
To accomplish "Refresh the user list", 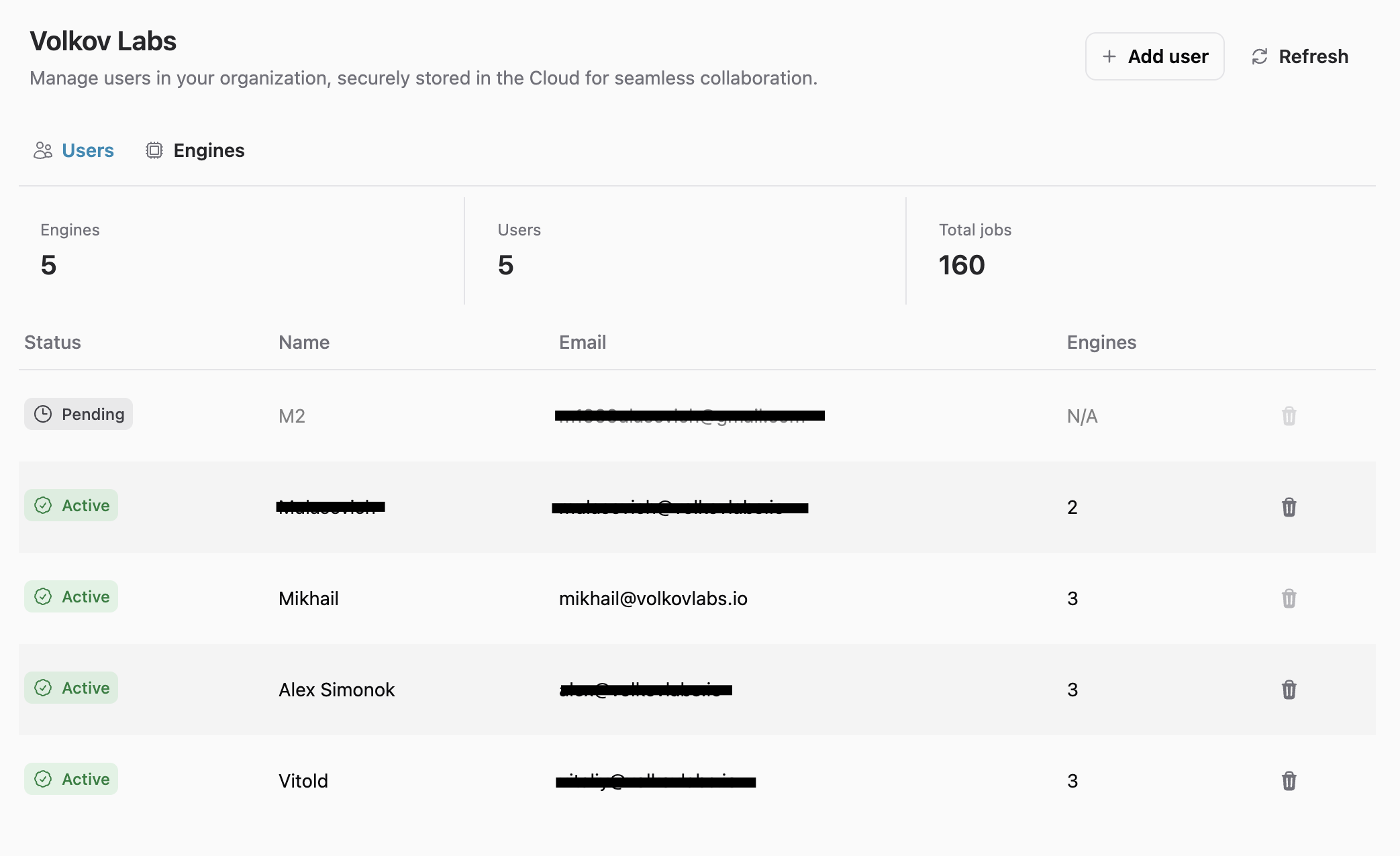I will (x=1300, y=56).
